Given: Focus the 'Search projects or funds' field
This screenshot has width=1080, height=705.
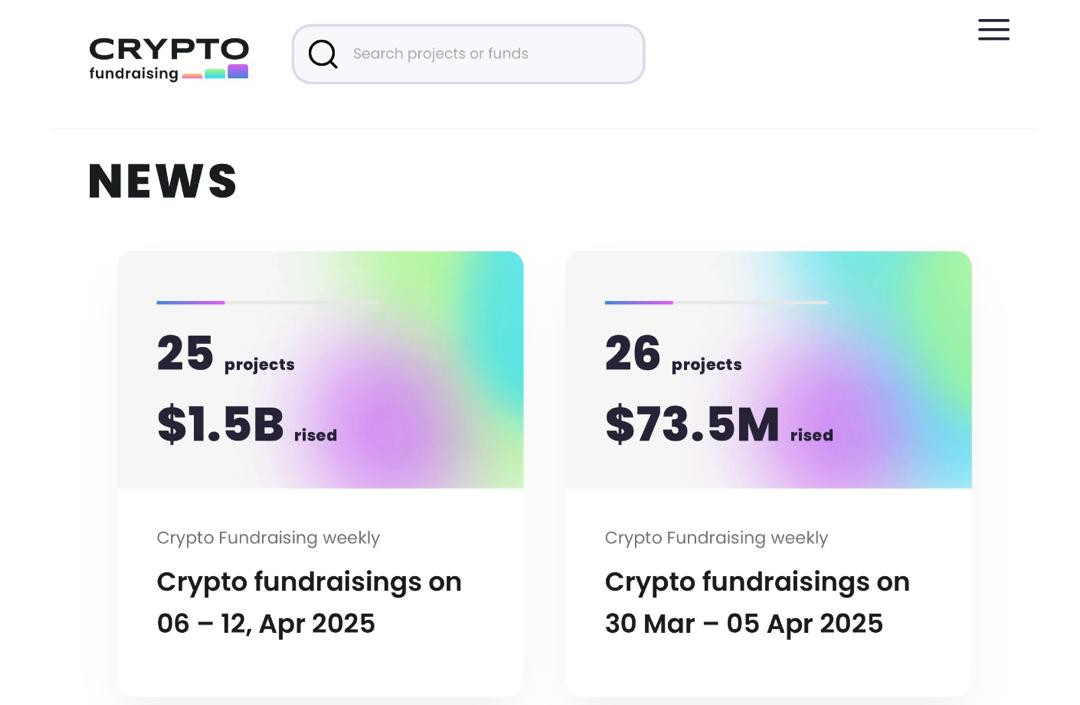Looking at the screenshot, I should pos(490,54).
